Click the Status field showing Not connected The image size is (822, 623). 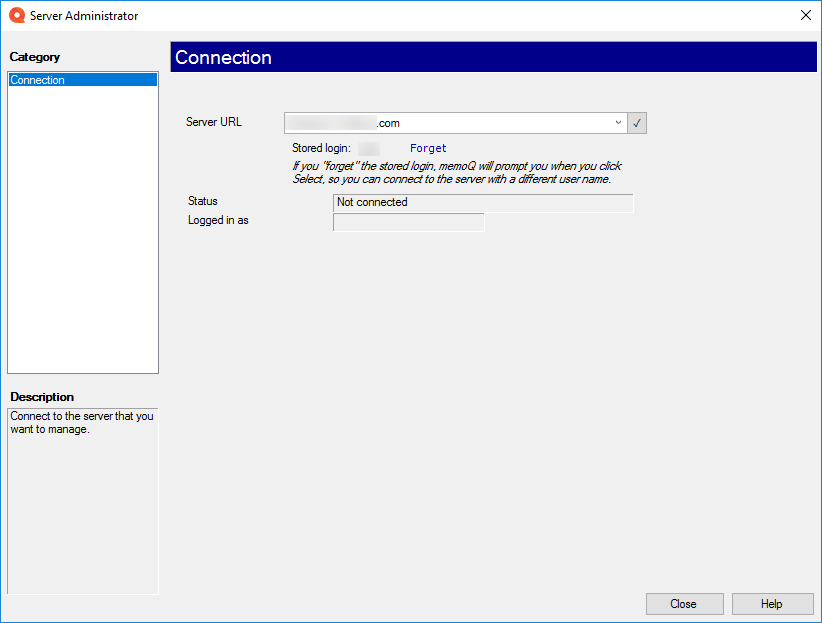(x=482, y=203)
